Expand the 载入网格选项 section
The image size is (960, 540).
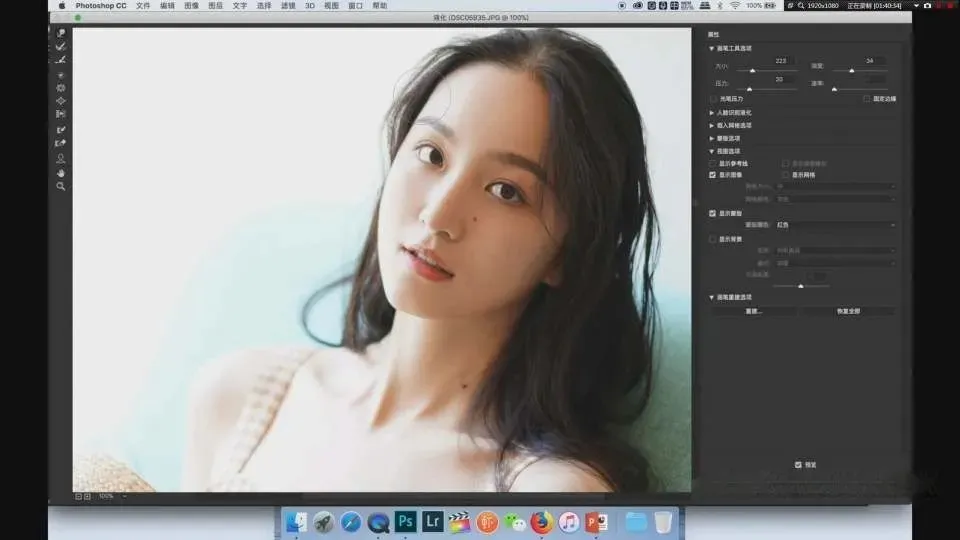711,126
